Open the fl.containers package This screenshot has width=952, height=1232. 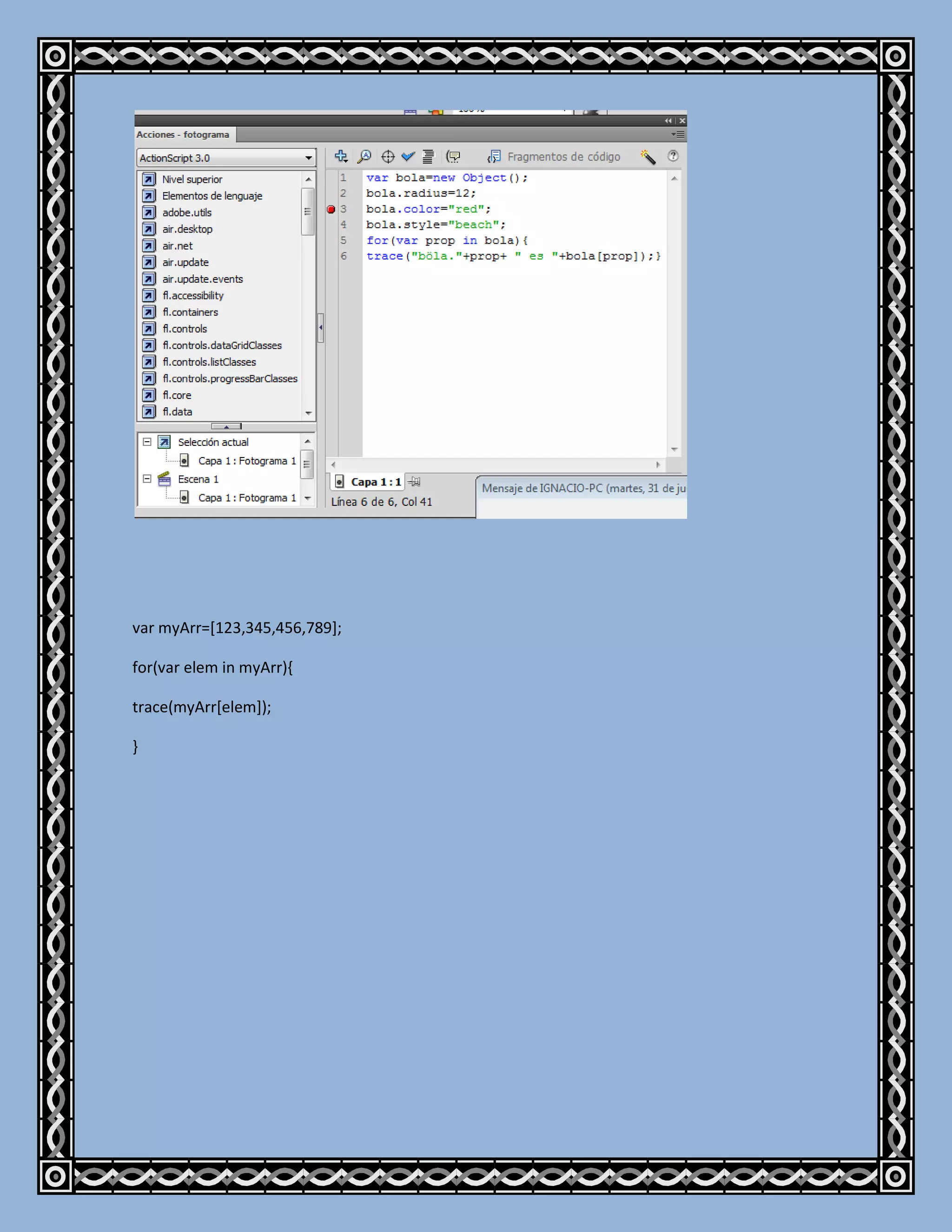click(190, 312)
